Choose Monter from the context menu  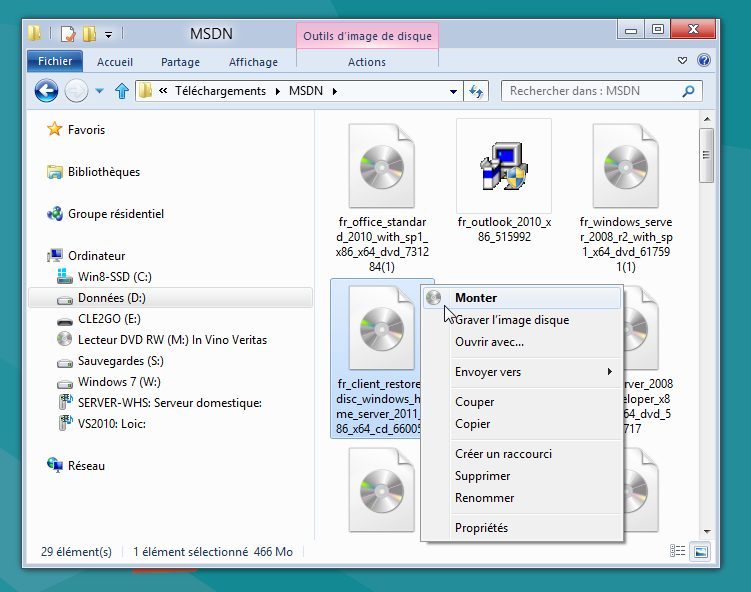522,298
